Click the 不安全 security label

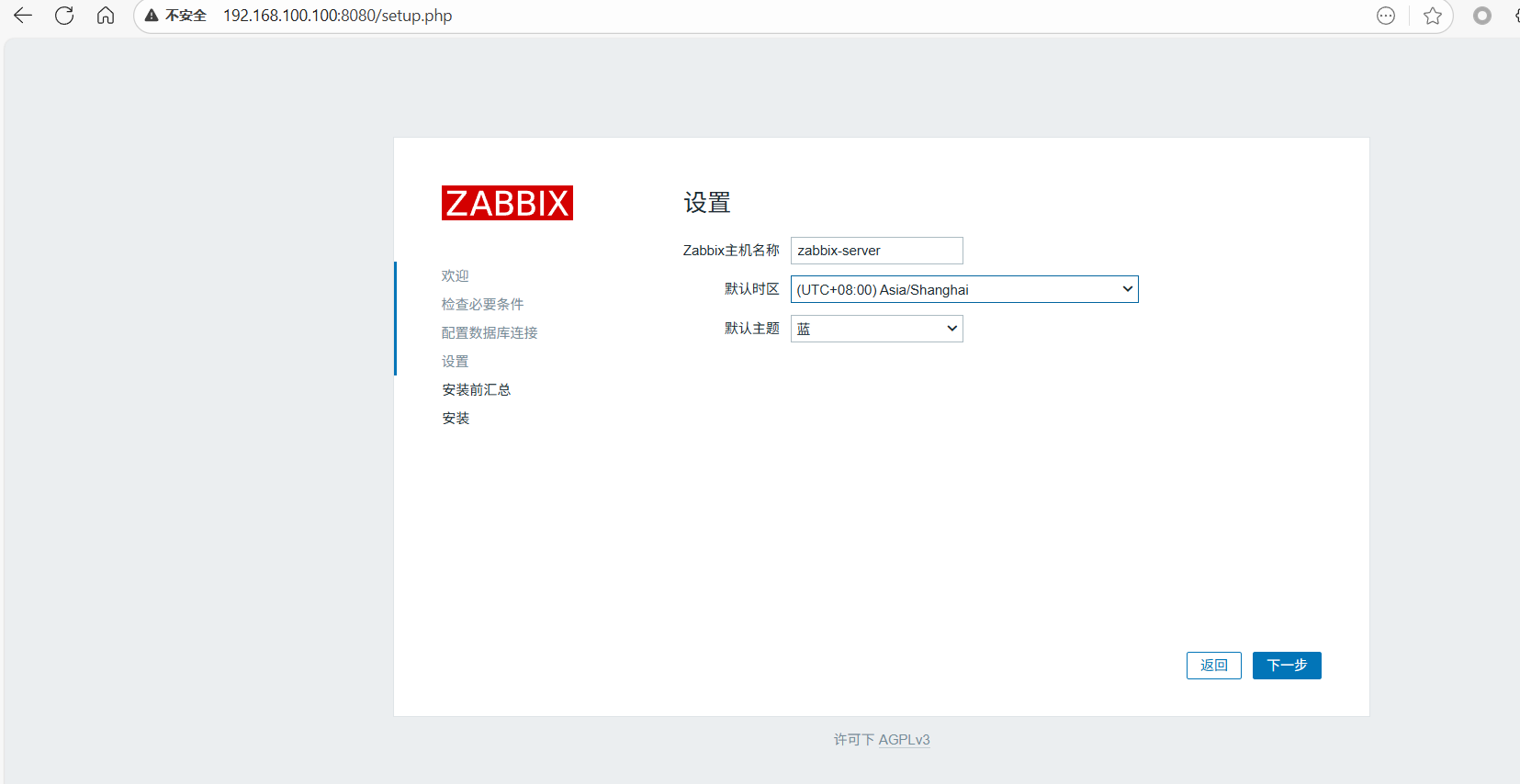[186, 16]
